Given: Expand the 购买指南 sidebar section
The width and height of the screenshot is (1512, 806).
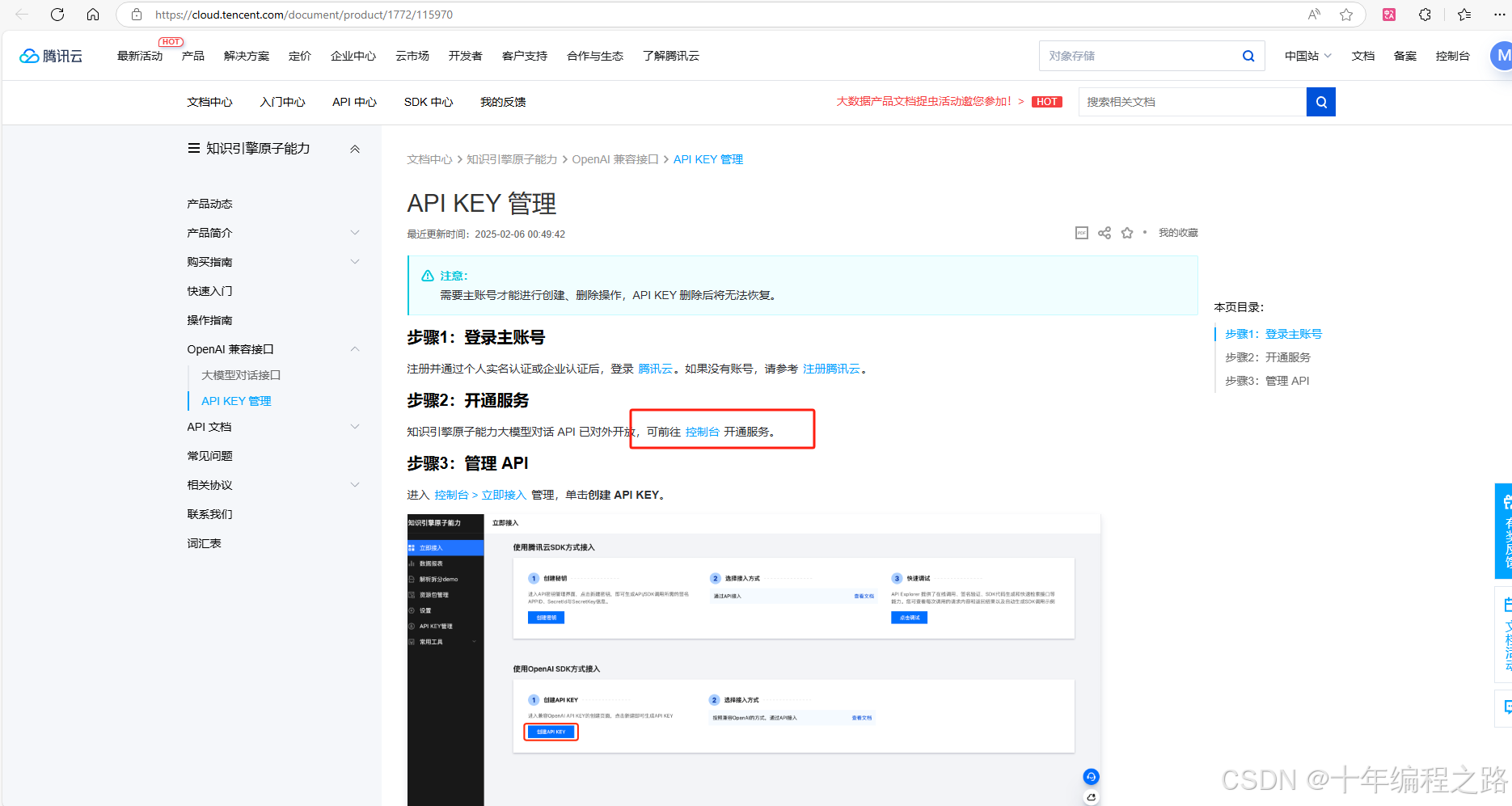Looking at the screenshot, I should tap(355, 262).
